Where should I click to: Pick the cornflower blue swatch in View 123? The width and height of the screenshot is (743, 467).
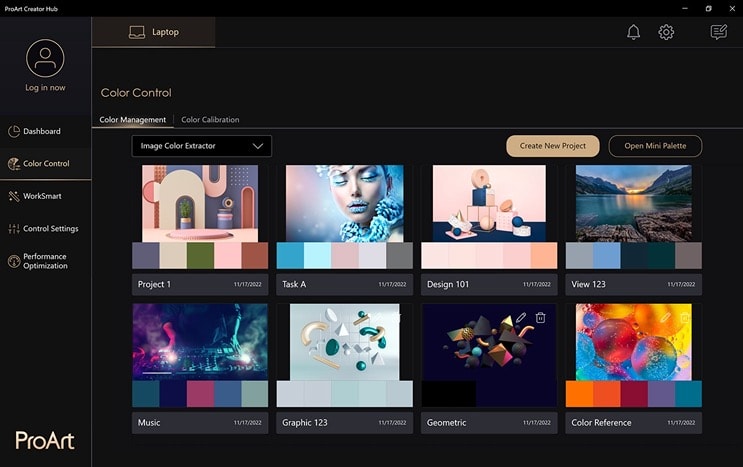(x=607, y=256)
